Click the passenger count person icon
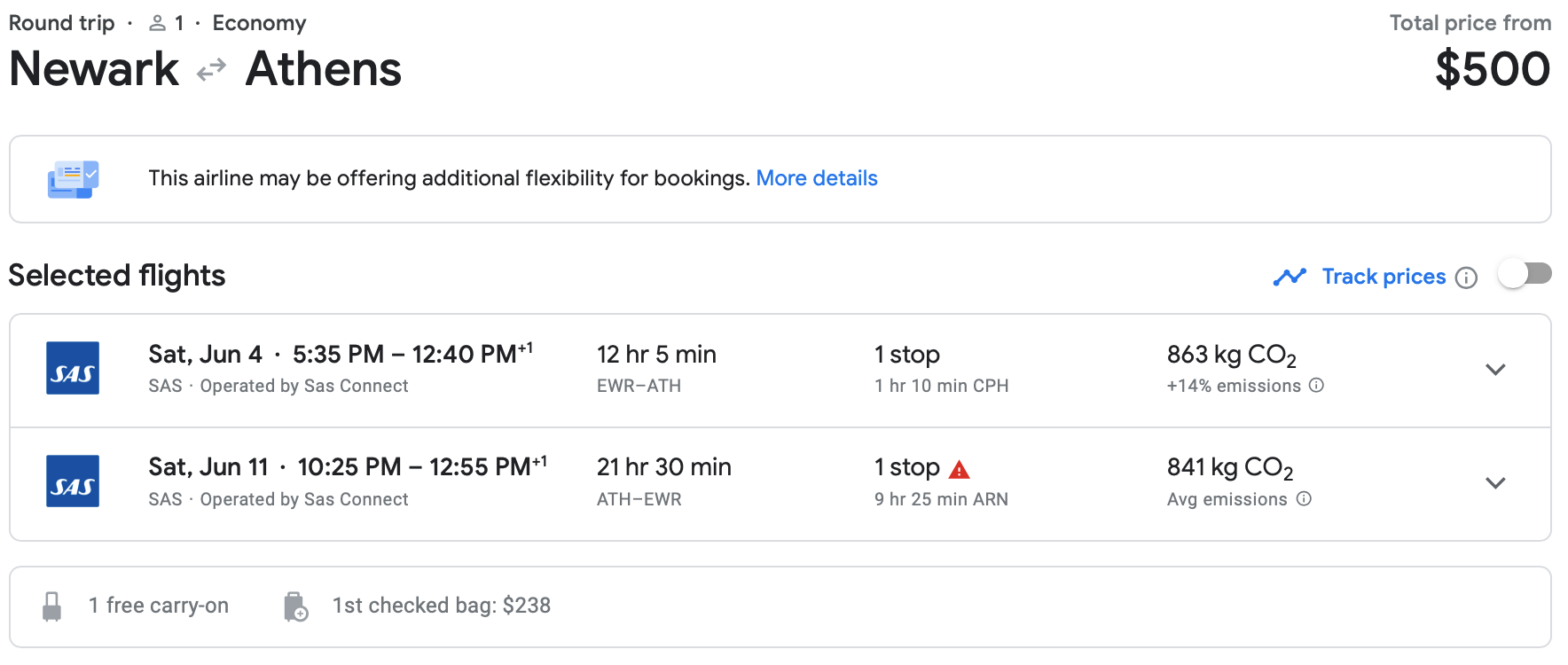Viewport: 1568px width, 665px height. [x=157, y=23]
